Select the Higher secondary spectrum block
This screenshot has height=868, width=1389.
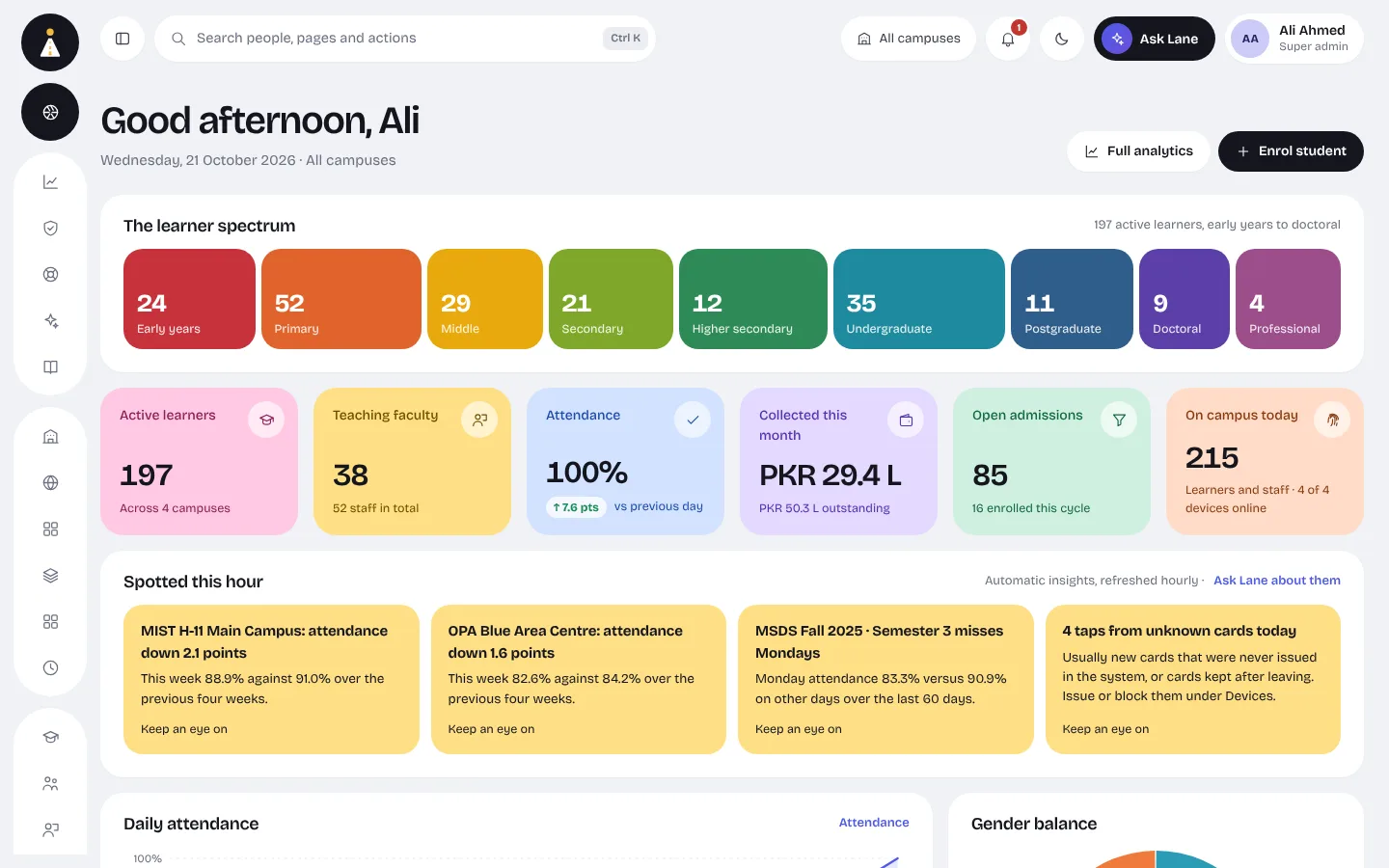(753, 299)
